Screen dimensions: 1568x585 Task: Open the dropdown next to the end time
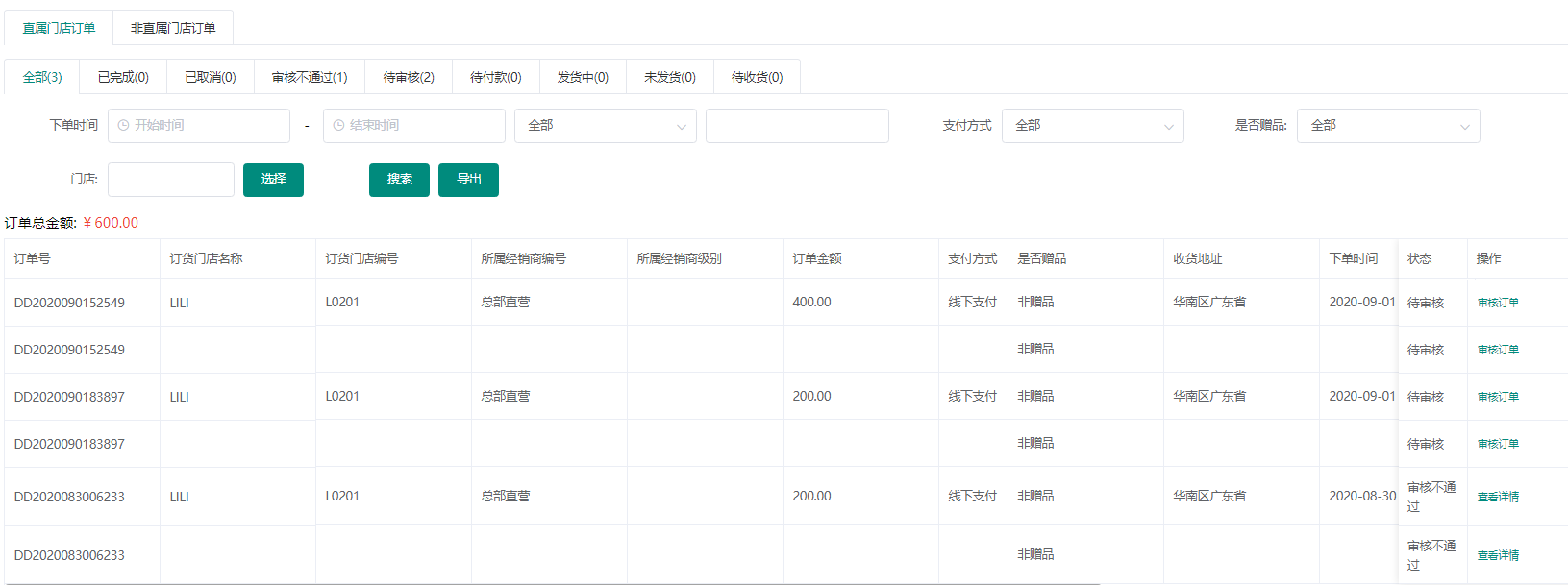tap(605, 126)
